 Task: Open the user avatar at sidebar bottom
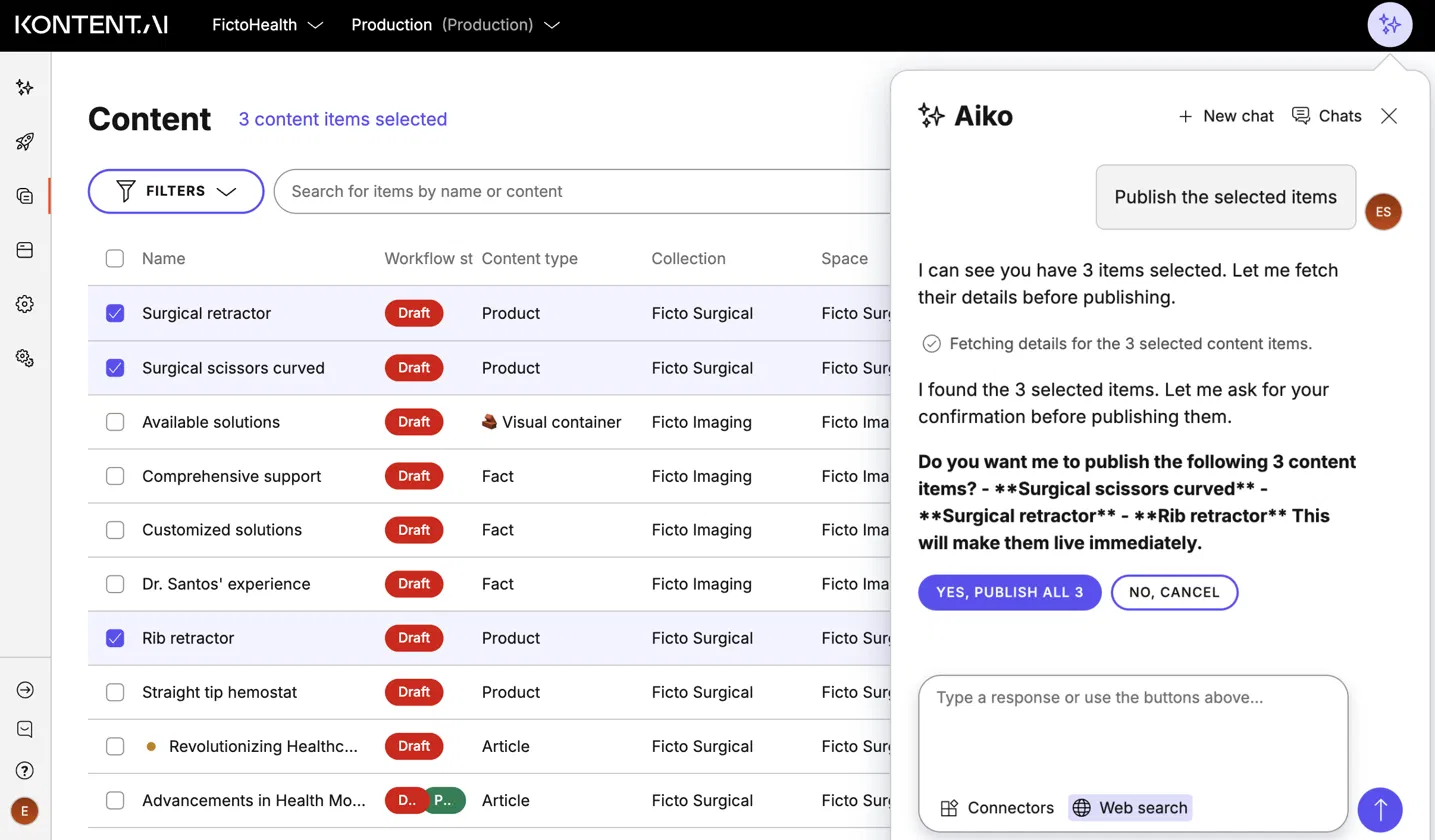[x=25, y=810]
